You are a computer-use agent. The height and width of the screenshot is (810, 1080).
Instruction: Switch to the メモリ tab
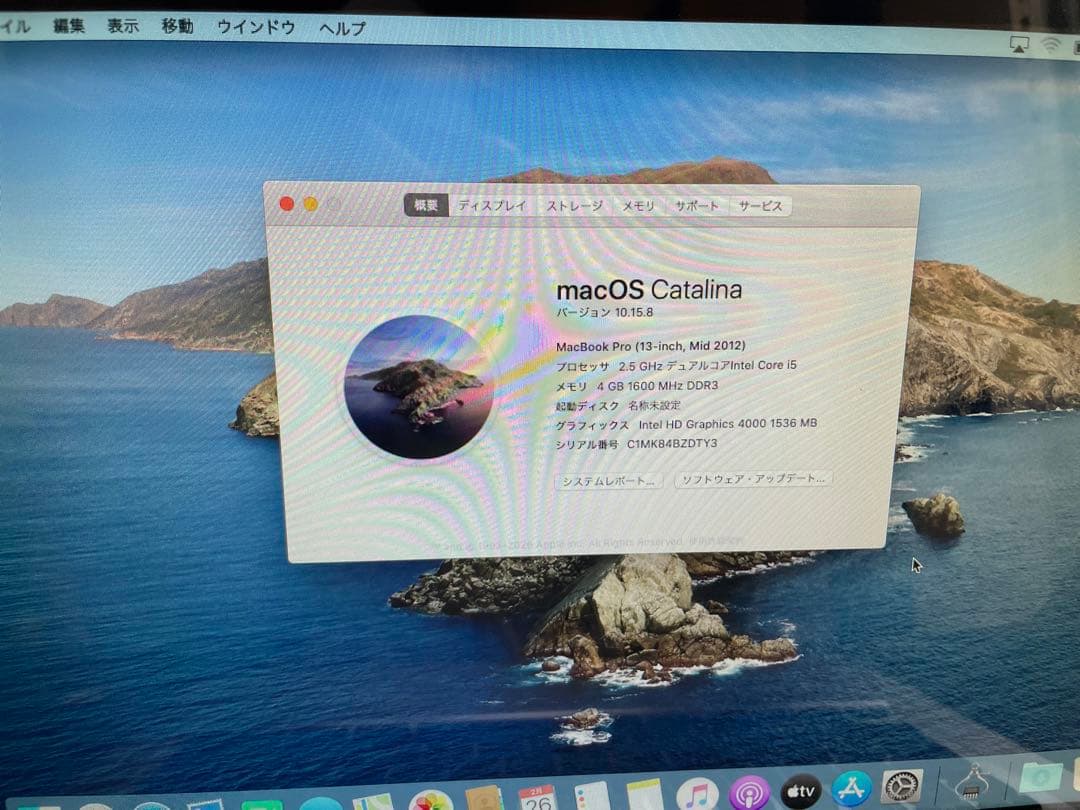tap(638, 205)
